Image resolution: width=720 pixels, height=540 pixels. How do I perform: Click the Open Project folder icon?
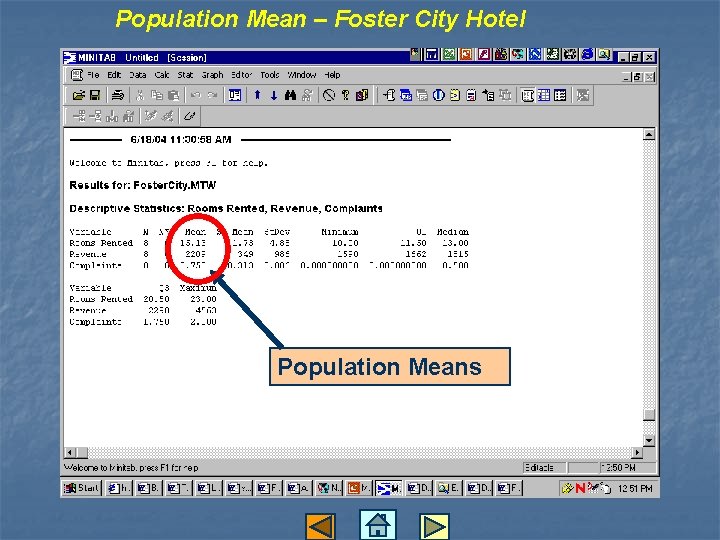[79, 96]
